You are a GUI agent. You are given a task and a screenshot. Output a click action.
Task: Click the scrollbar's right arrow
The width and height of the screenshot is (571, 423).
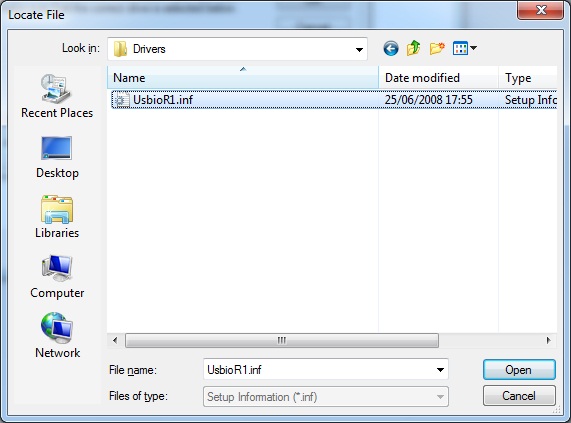pyautogui.click(x=548, y=341)
